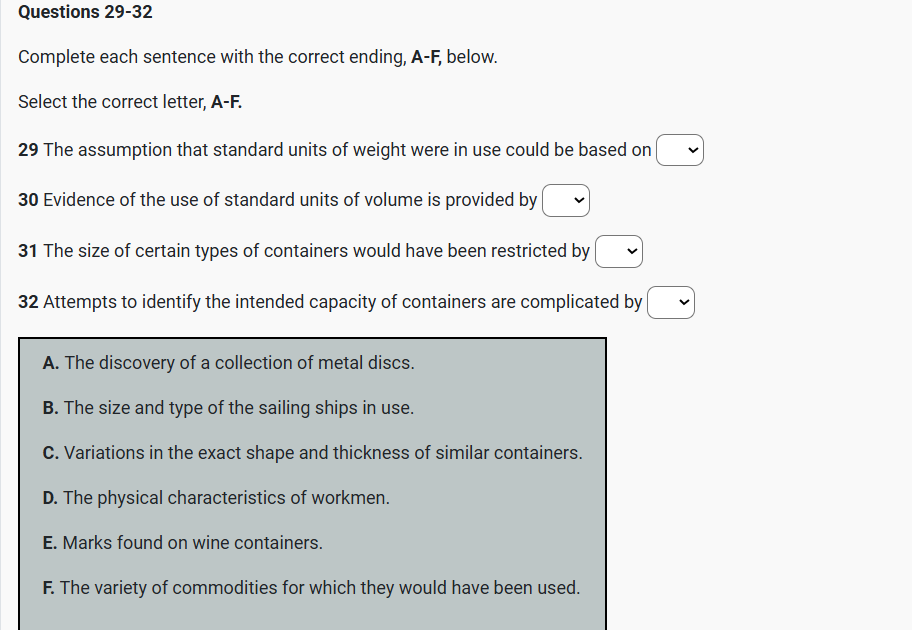Expand the answer selector for question 32
912x630 pixels.
(x=670, y=302)
